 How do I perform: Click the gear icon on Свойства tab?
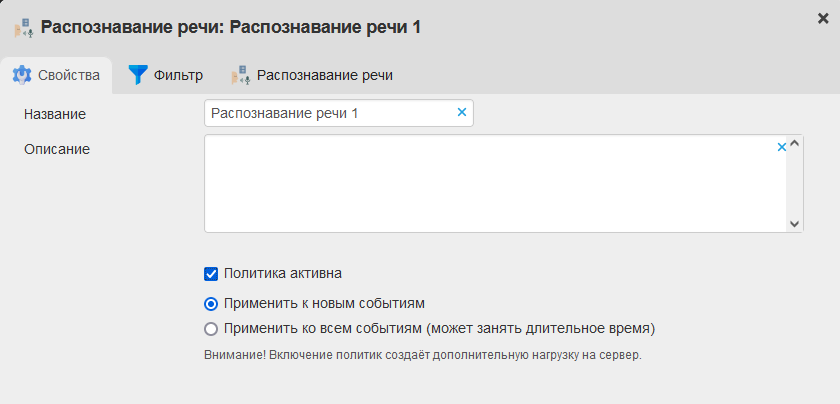point(22,75)
